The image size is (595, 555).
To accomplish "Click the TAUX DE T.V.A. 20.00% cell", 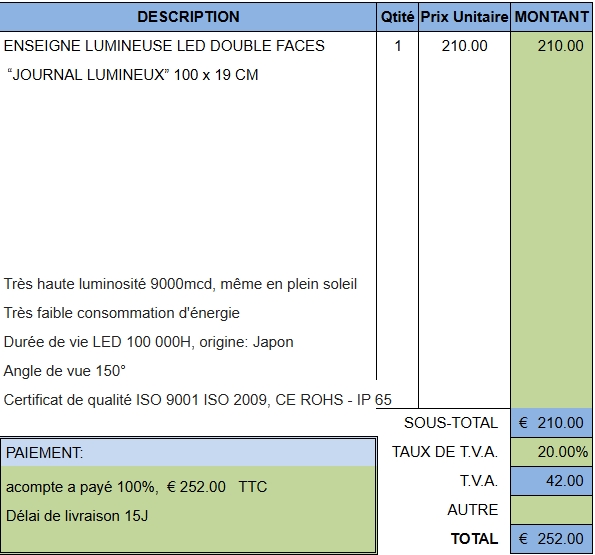I will [x=551, y=452].
